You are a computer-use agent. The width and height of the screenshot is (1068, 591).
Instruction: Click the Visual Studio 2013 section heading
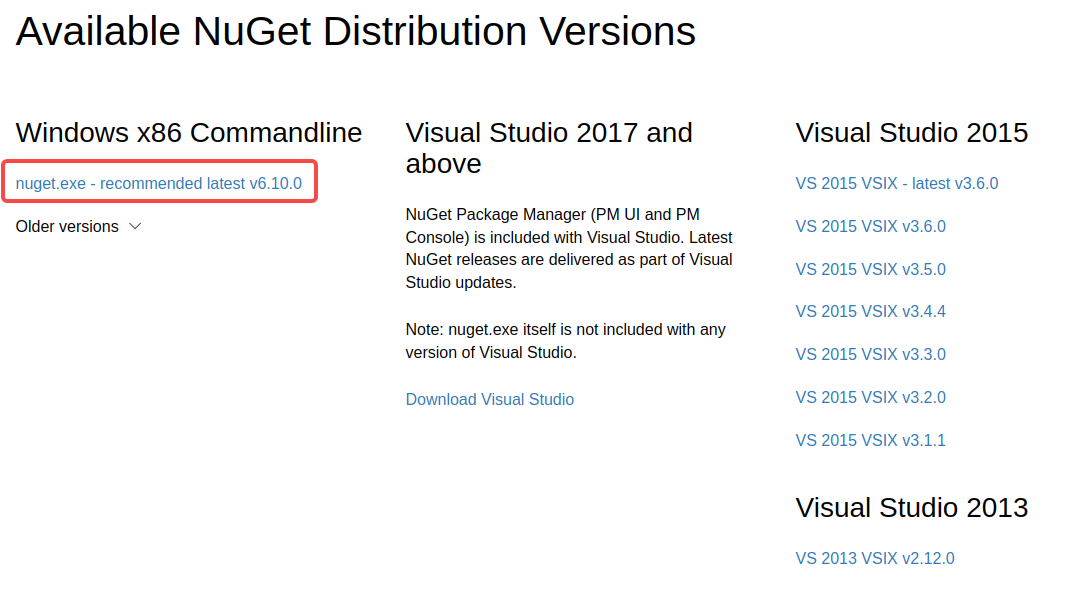911,508
